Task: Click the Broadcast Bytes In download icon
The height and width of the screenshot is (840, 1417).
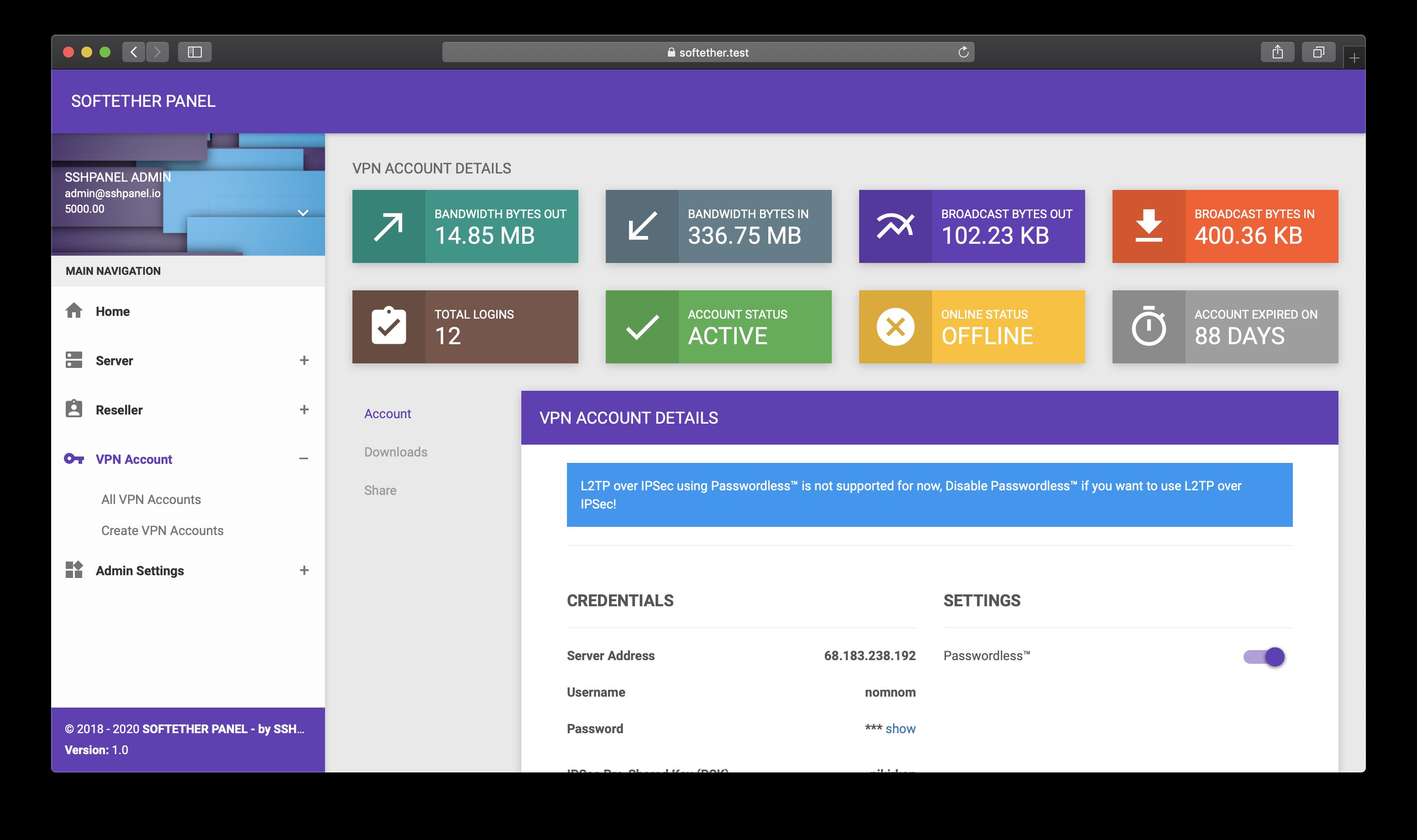Action: point(1149,226)
